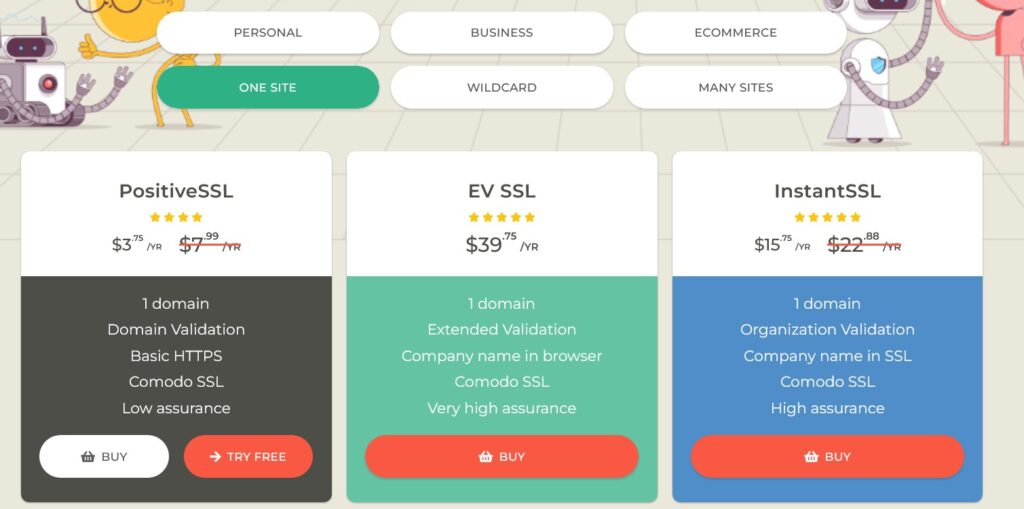Click the EV SSL five-star rating
Viewport: 1024px width, 509px height.
tap(502, 217)
